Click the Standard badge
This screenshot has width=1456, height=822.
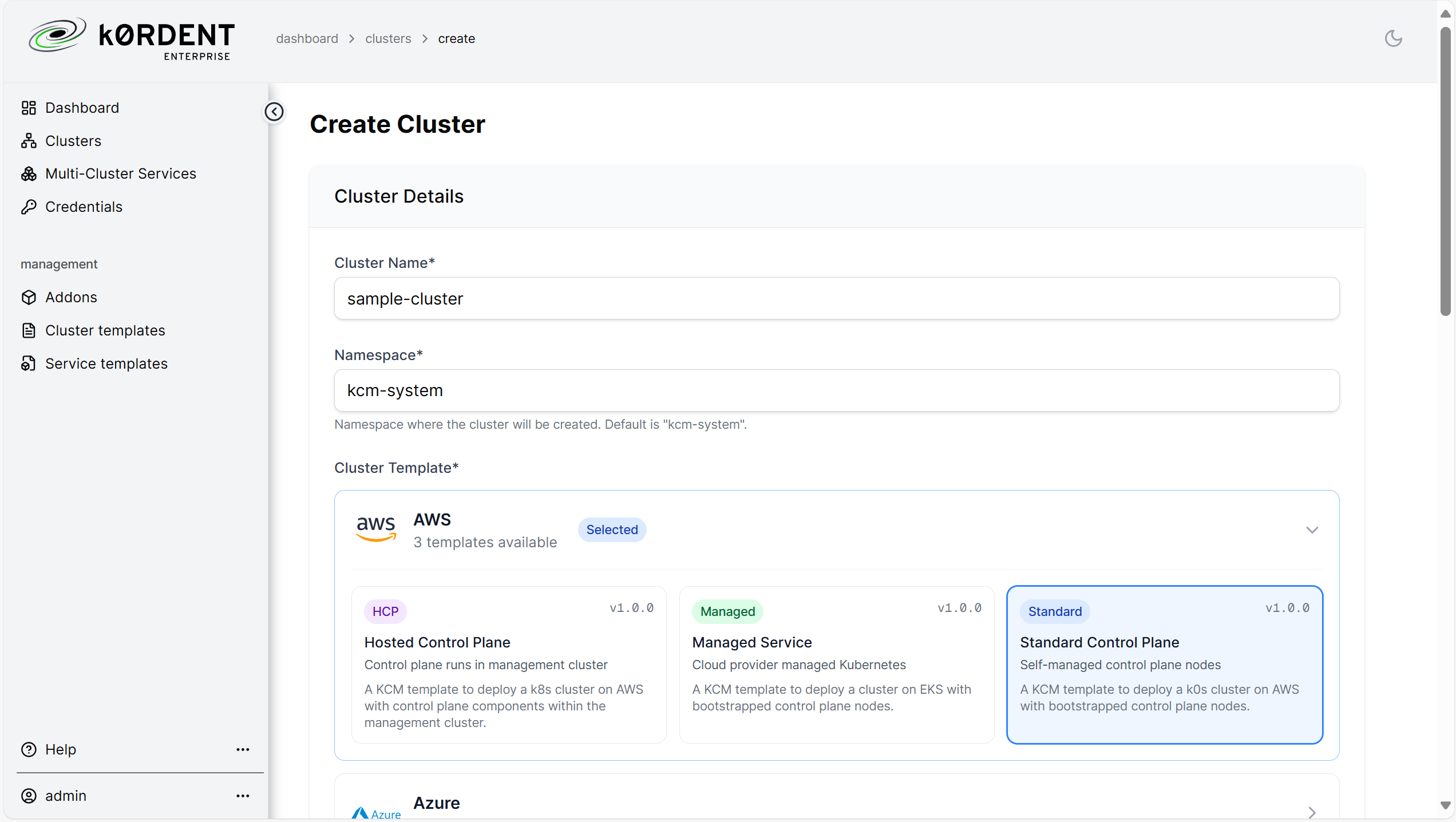point(1055,611)
